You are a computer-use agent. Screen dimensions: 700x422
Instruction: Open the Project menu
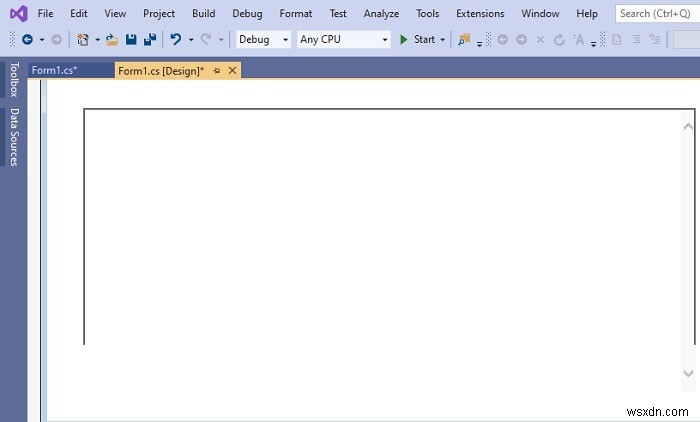pos(159,14)
